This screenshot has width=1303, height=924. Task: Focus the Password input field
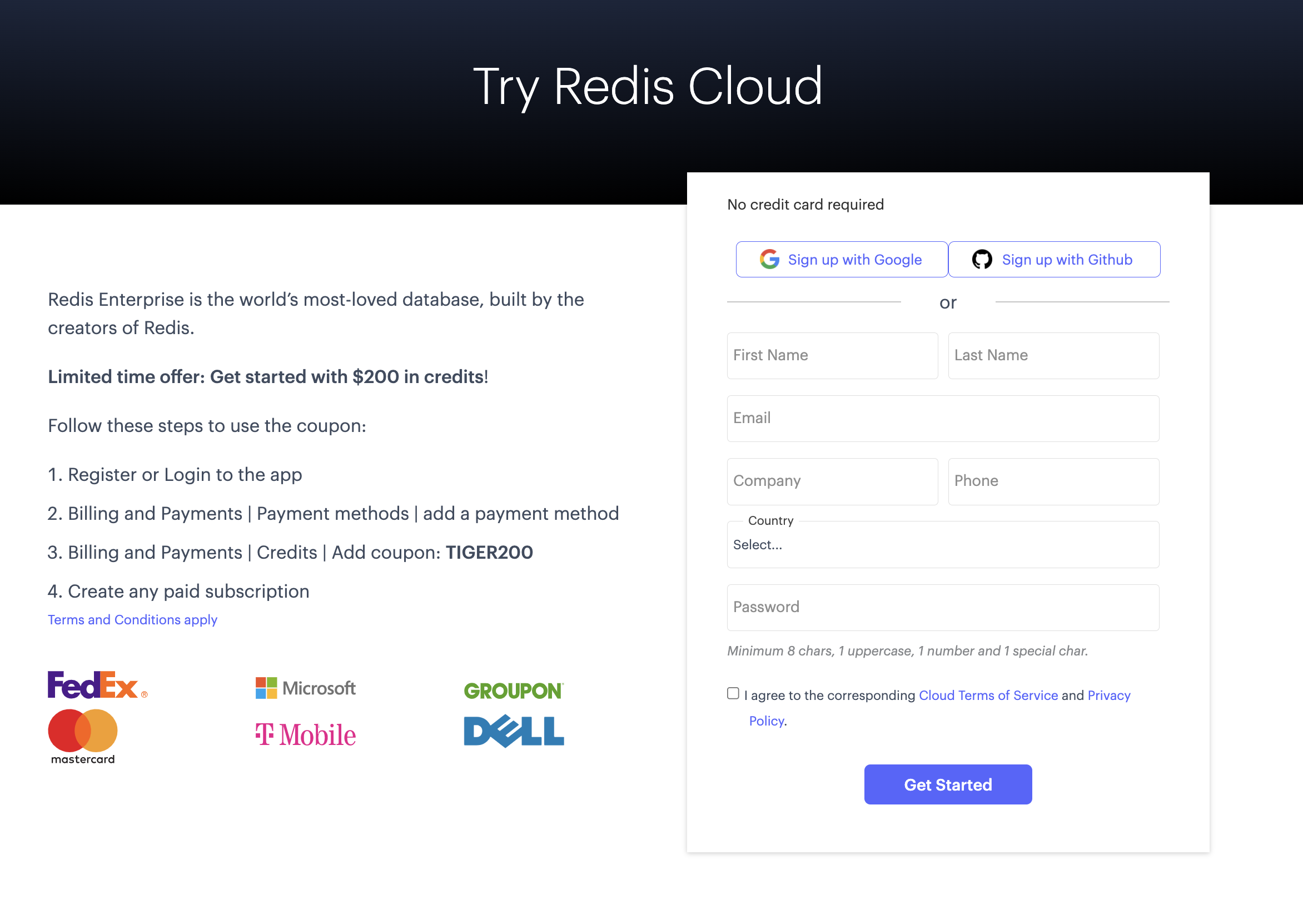click(x=943, y=608)
